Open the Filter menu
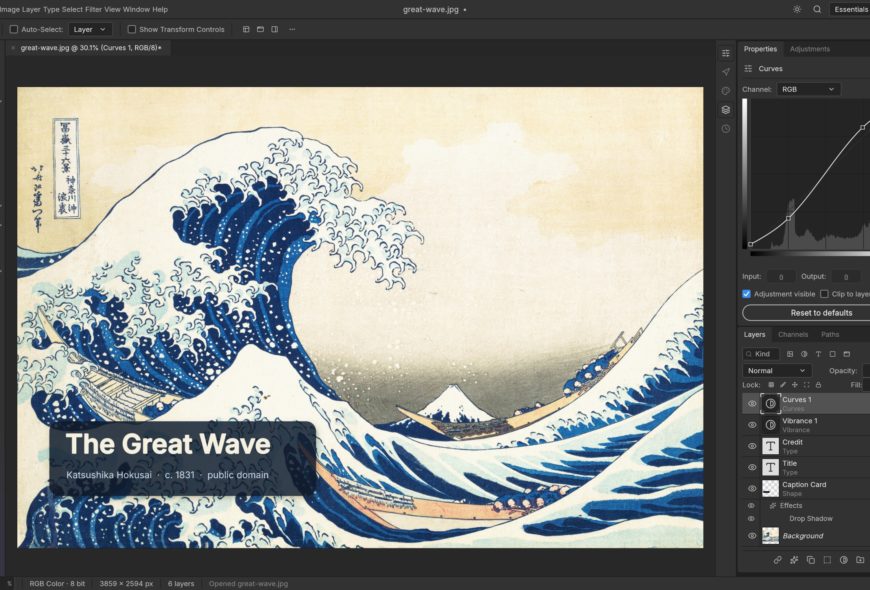The image size is (870, 590). click(x=93, y=9)
